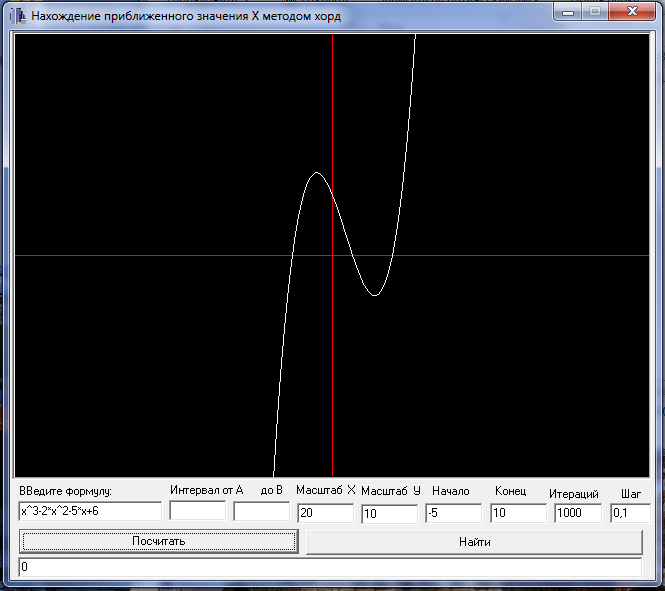Click the Масштаб X label
Screen dimensions: 665x591
pos(326,491)
